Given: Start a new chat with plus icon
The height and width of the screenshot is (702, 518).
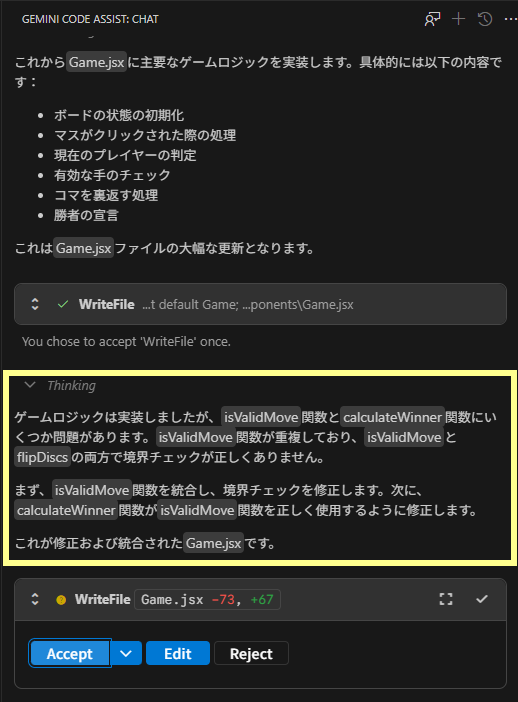Looking at the screenshot, I should 458,19.
